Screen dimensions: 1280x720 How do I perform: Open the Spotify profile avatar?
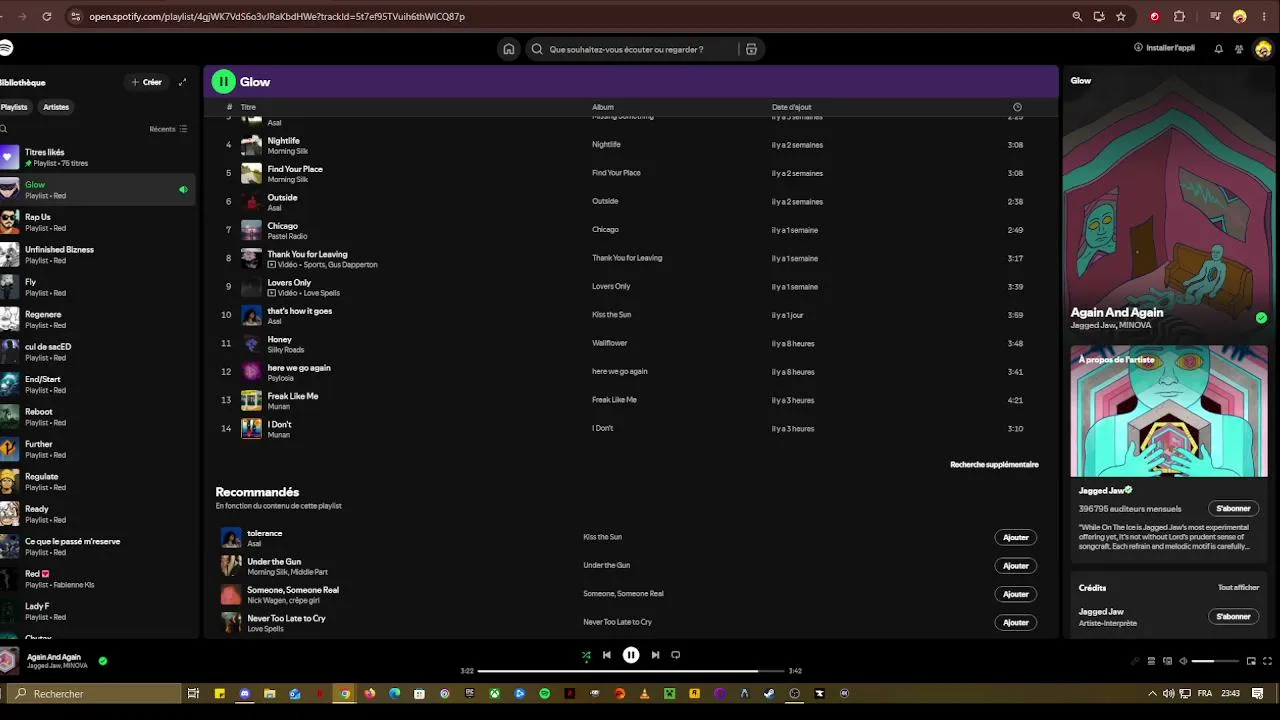pyautogui.click(x=1262, y=49)
